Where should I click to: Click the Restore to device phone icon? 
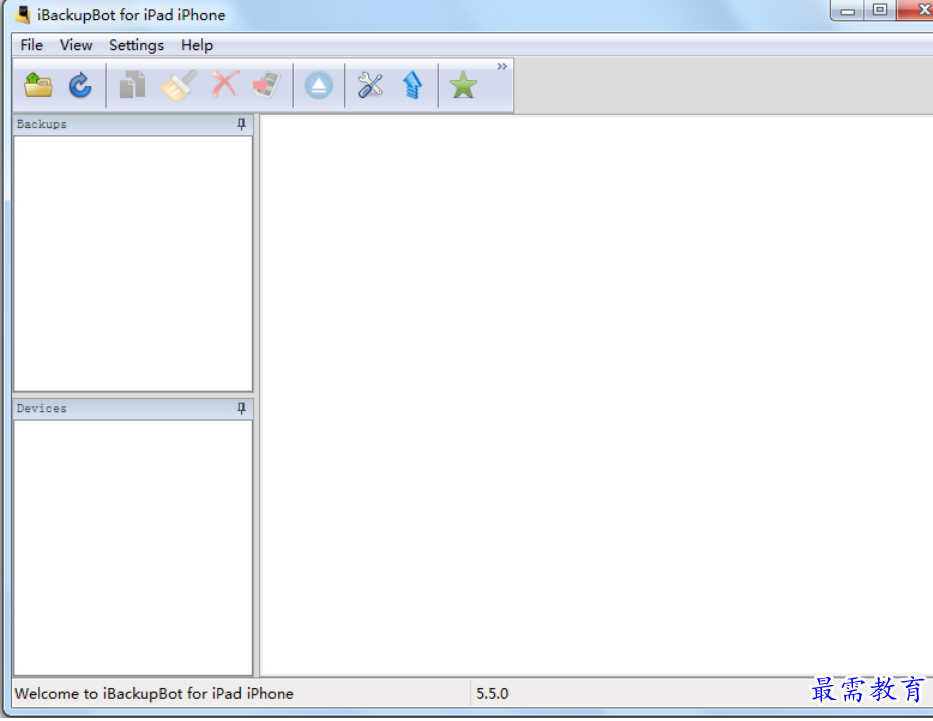tap(267, 85)
